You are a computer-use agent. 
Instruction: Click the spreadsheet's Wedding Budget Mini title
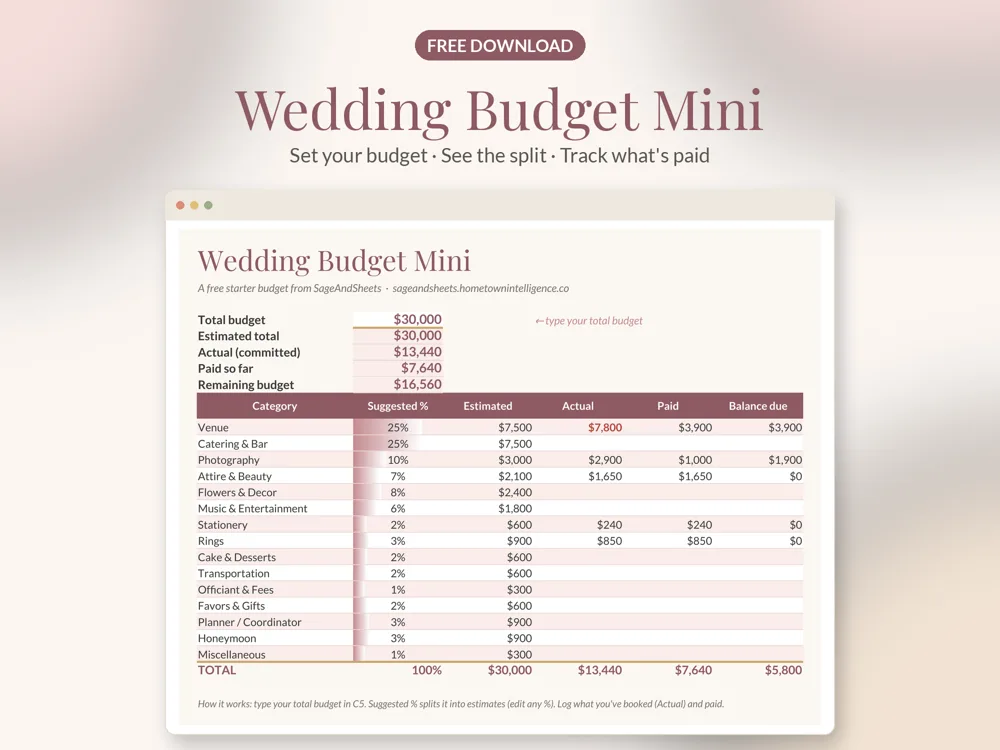pos(334,260)
